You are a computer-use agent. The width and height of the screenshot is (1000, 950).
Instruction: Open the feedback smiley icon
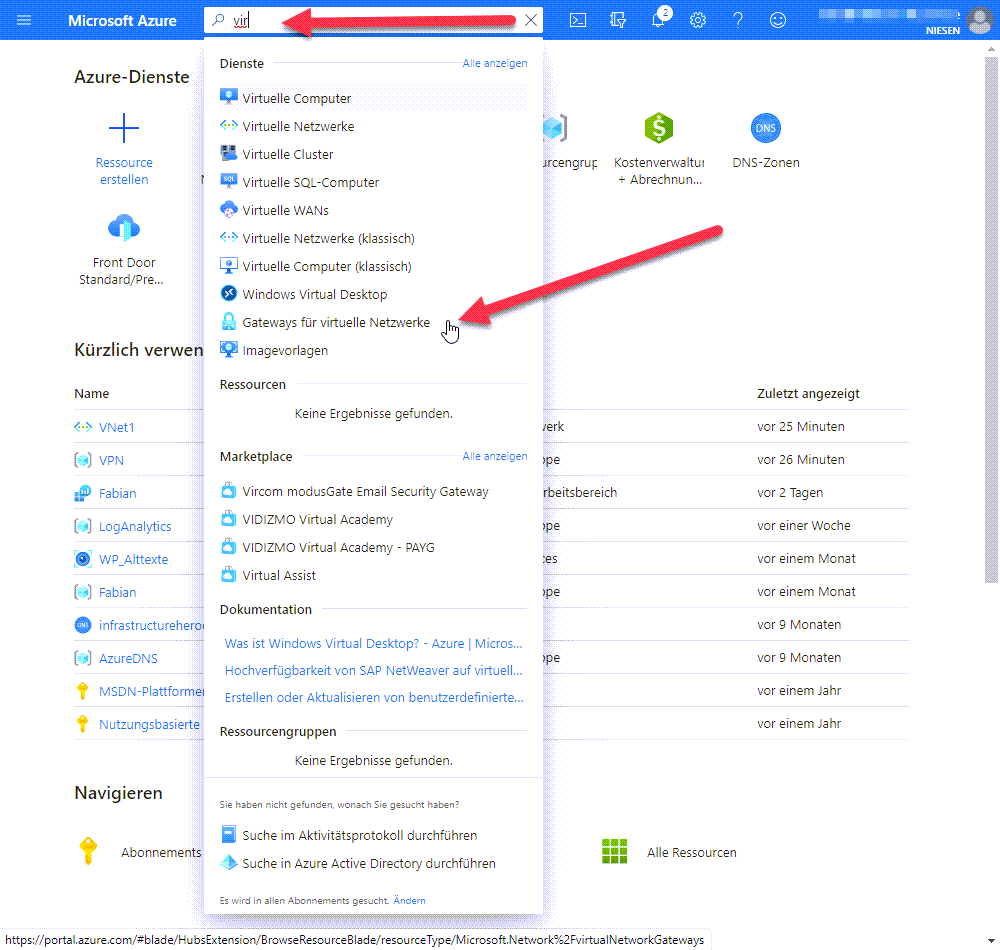777,20
